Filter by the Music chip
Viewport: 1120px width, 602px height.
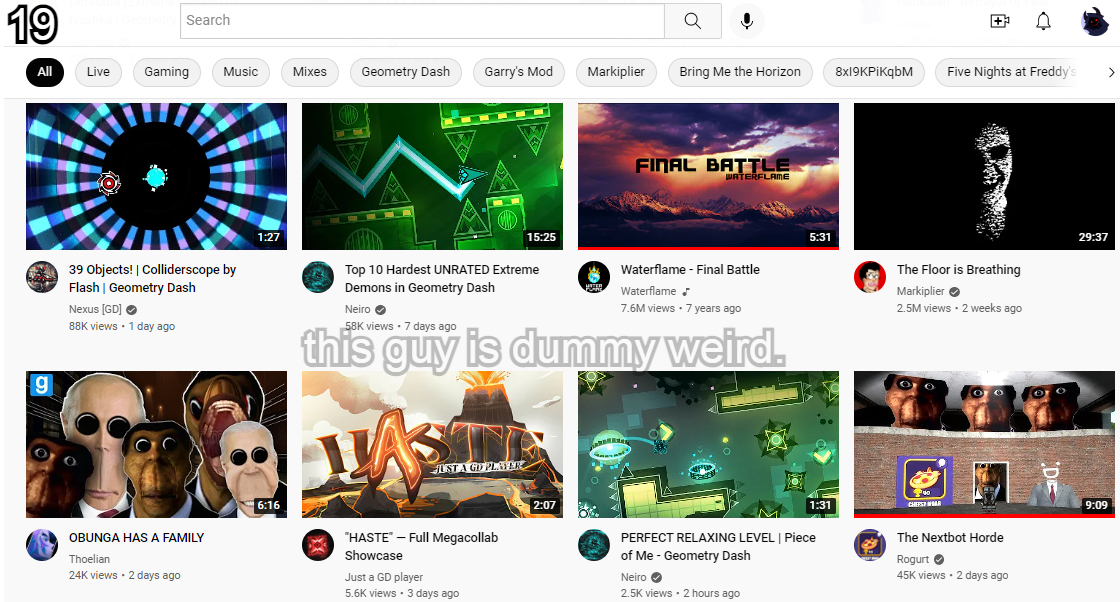[240, 72]
